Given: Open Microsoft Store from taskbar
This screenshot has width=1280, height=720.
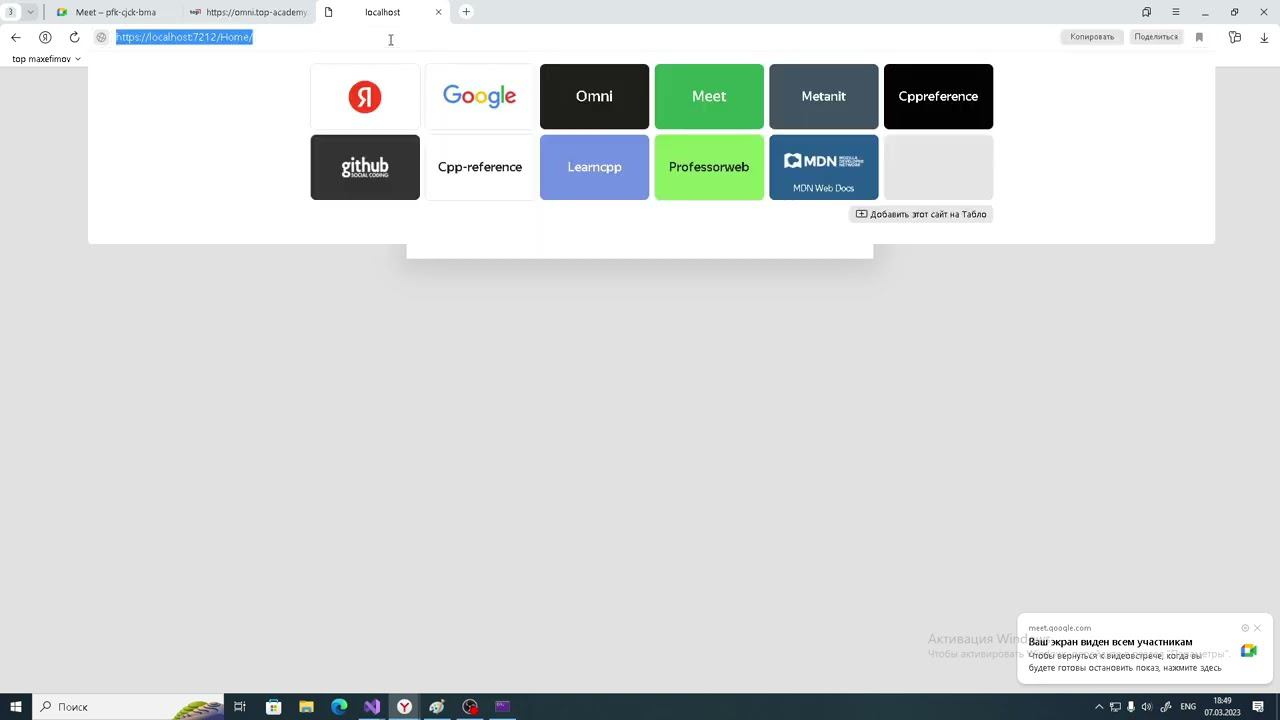Looking at the screenshot, I should (x=273, y=707).
